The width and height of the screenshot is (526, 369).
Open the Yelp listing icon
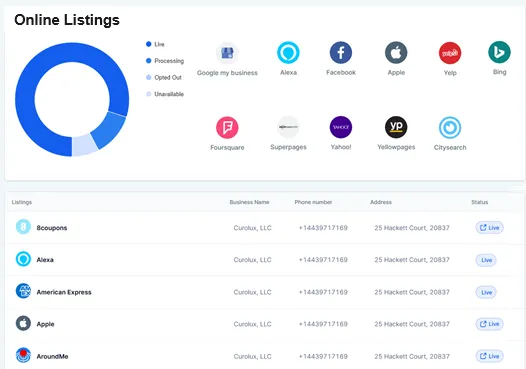click(450, 53)
